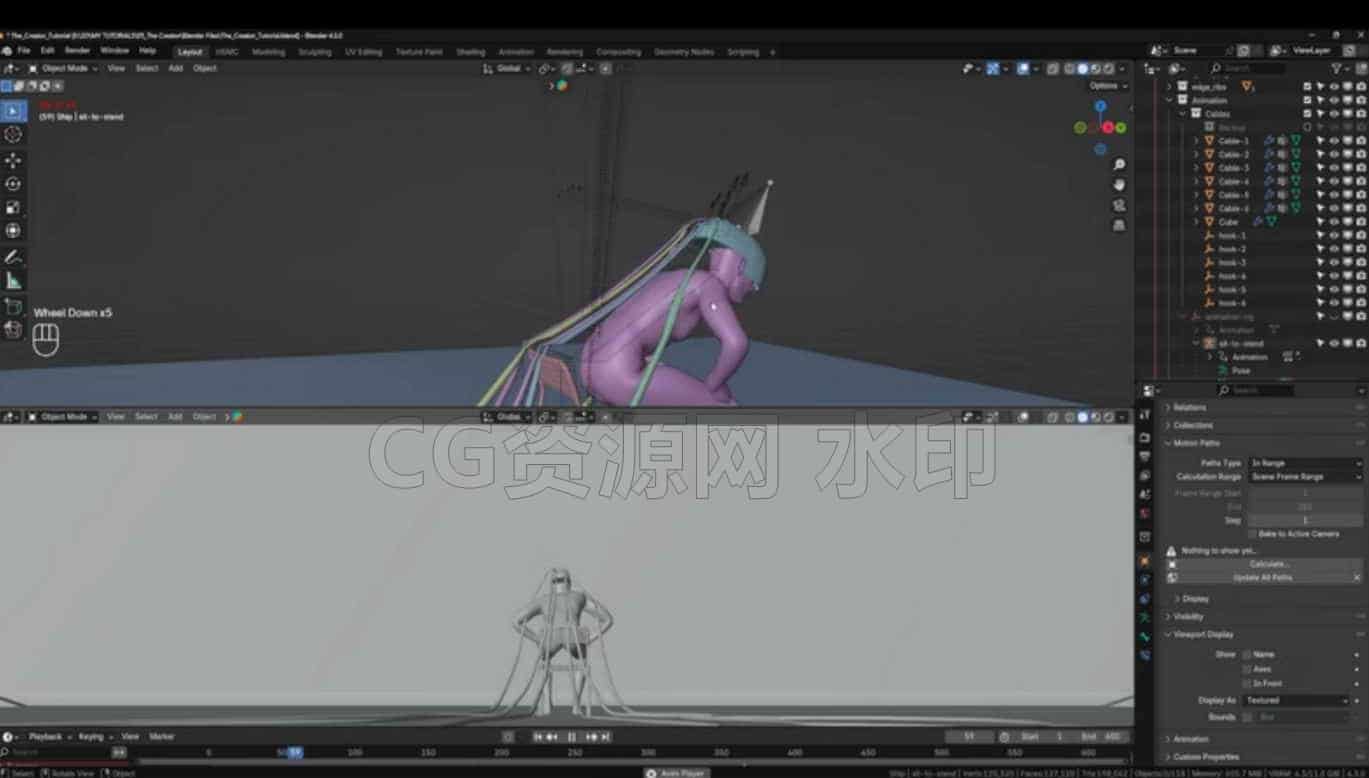The image size is (1369, 778).
Task: Click the blue current frame marker in the timeline
Action: pos(294,752)
